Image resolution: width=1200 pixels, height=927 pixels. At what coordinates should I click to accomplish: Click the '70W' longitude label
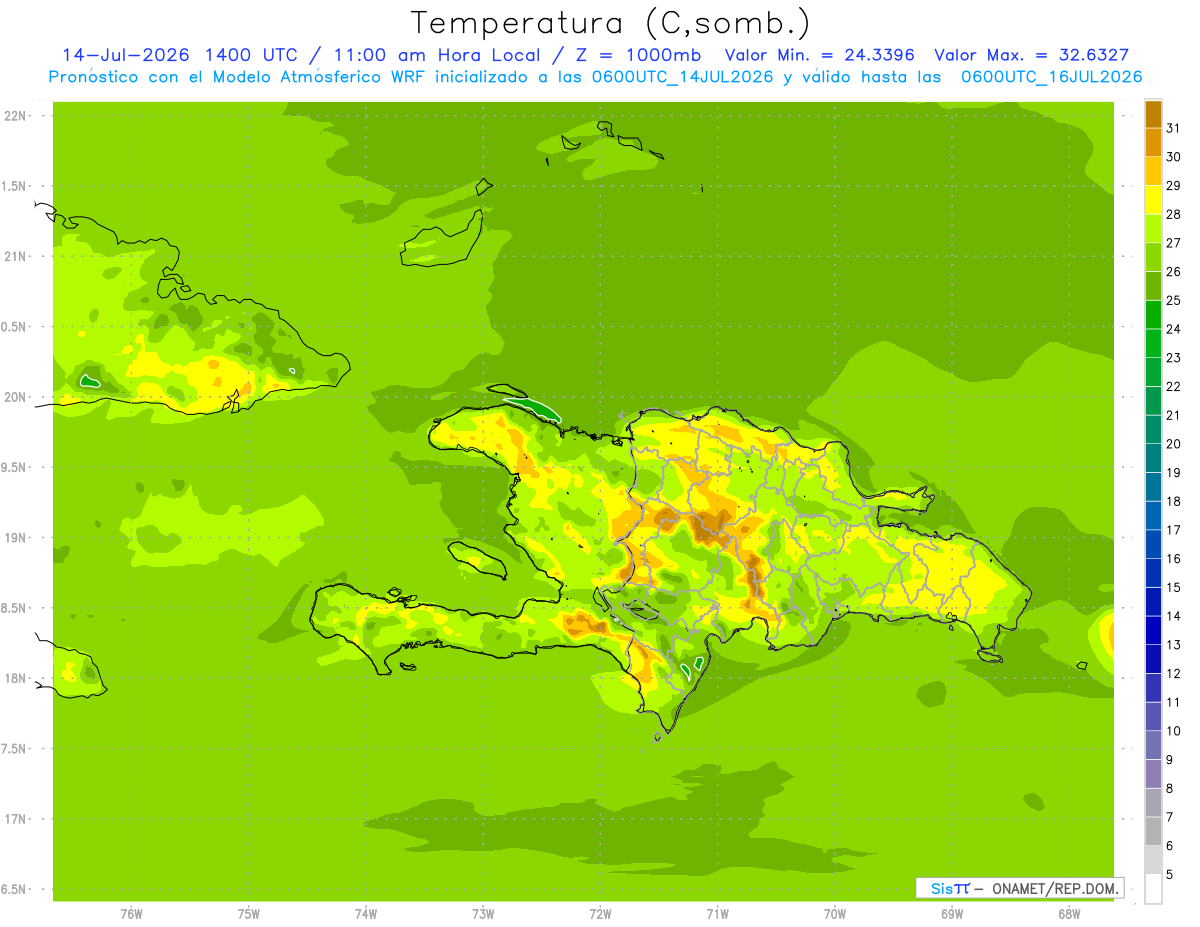[835, 914]
